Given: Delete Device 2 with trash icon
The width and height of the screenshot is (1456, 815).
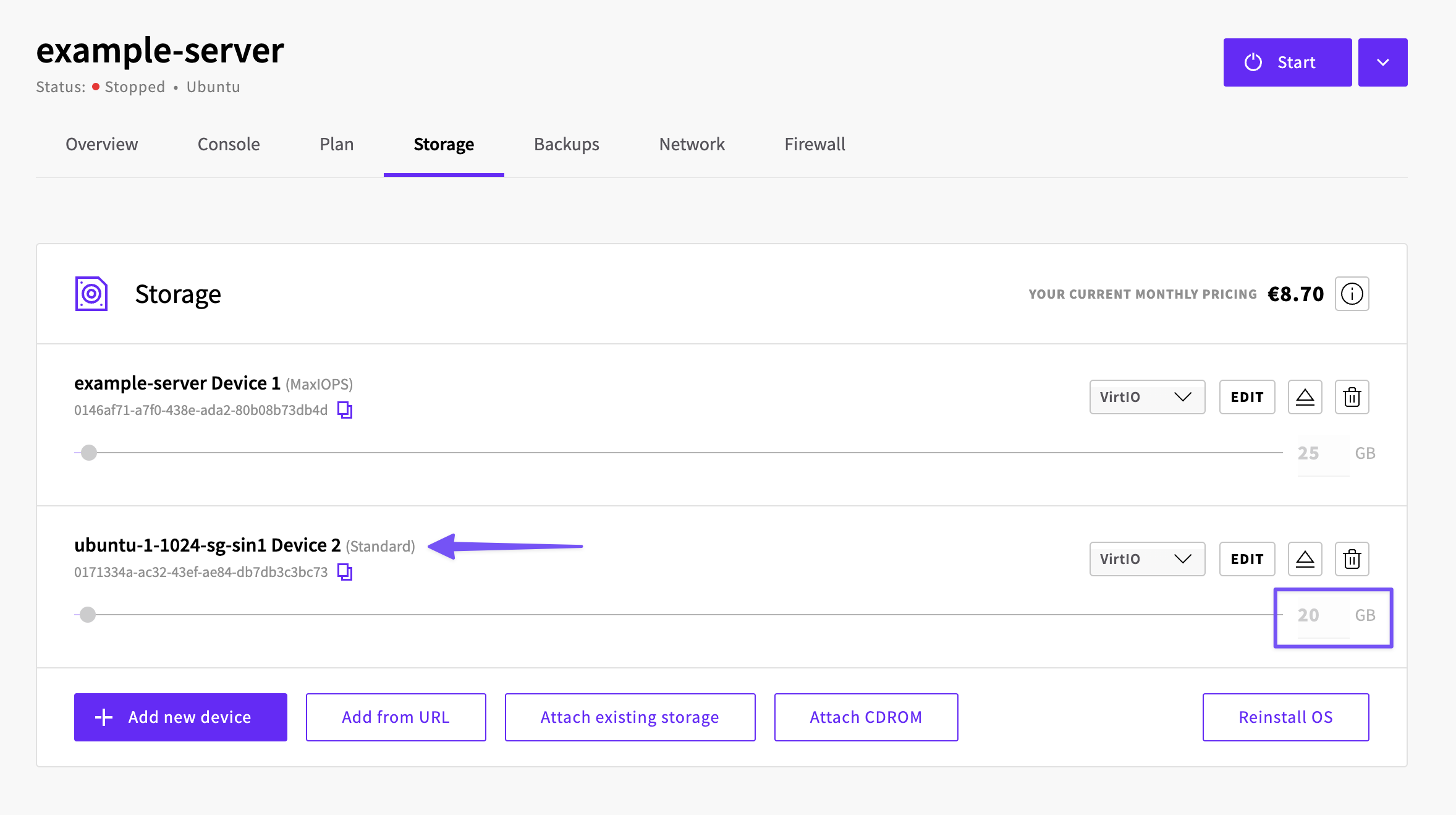Looking at the screenshot, I should (1352, 559).
